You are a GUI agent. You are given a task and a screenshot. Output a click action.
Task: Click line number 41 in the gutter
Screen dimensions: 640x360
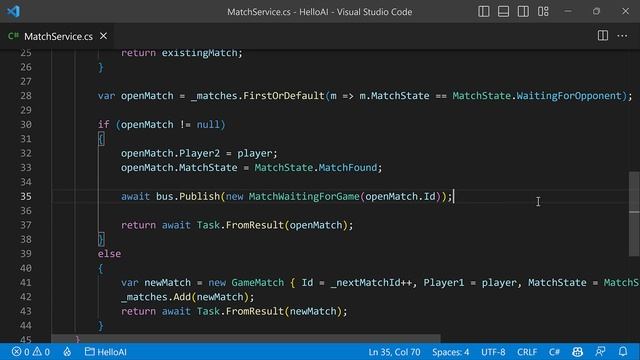pos(26,282)
